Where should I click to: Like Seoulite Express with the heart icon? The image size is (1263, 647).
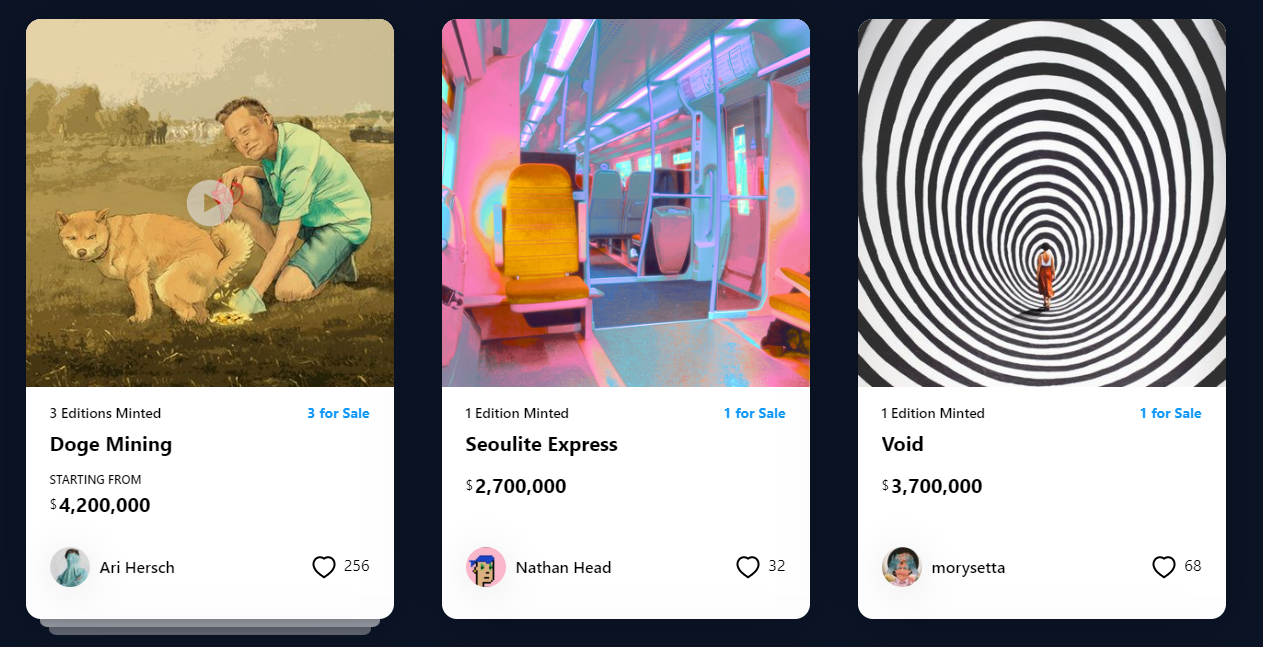[748, 567]
